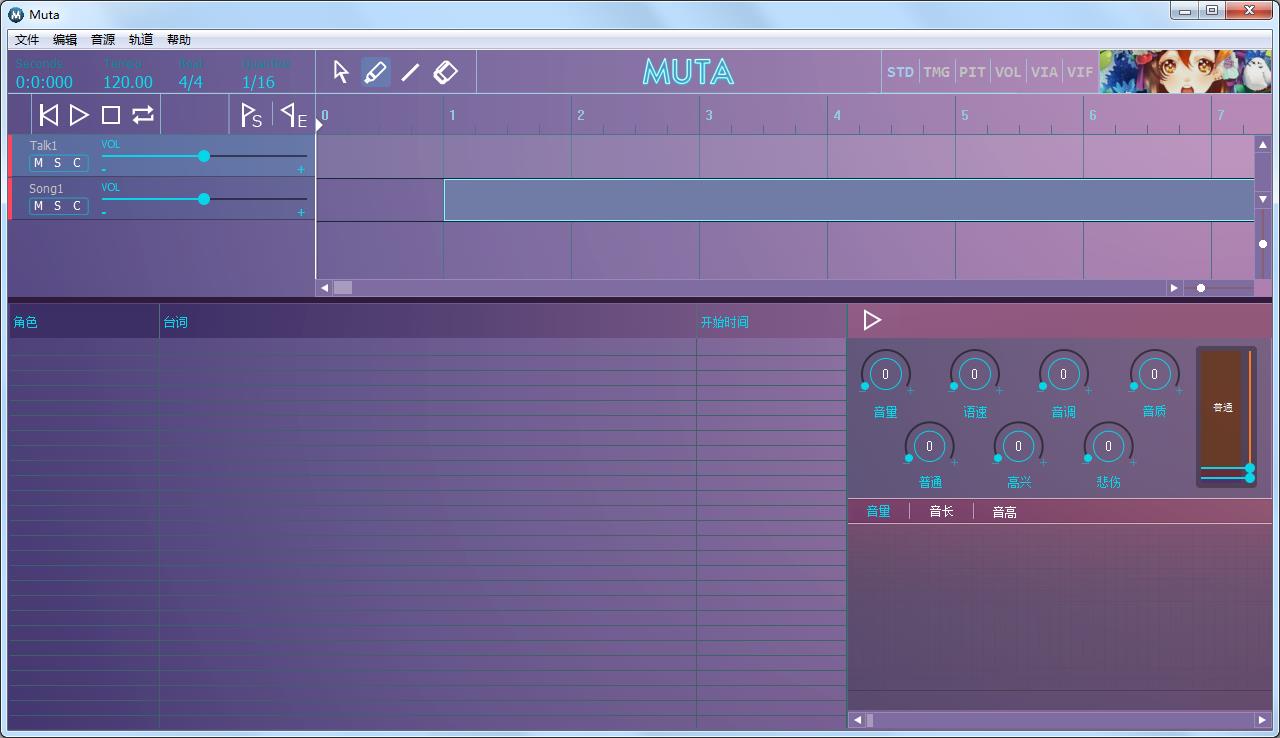Viewport: 1280px width, 738px height.
Task: Select the pencil draw tool
Action: 375,72
